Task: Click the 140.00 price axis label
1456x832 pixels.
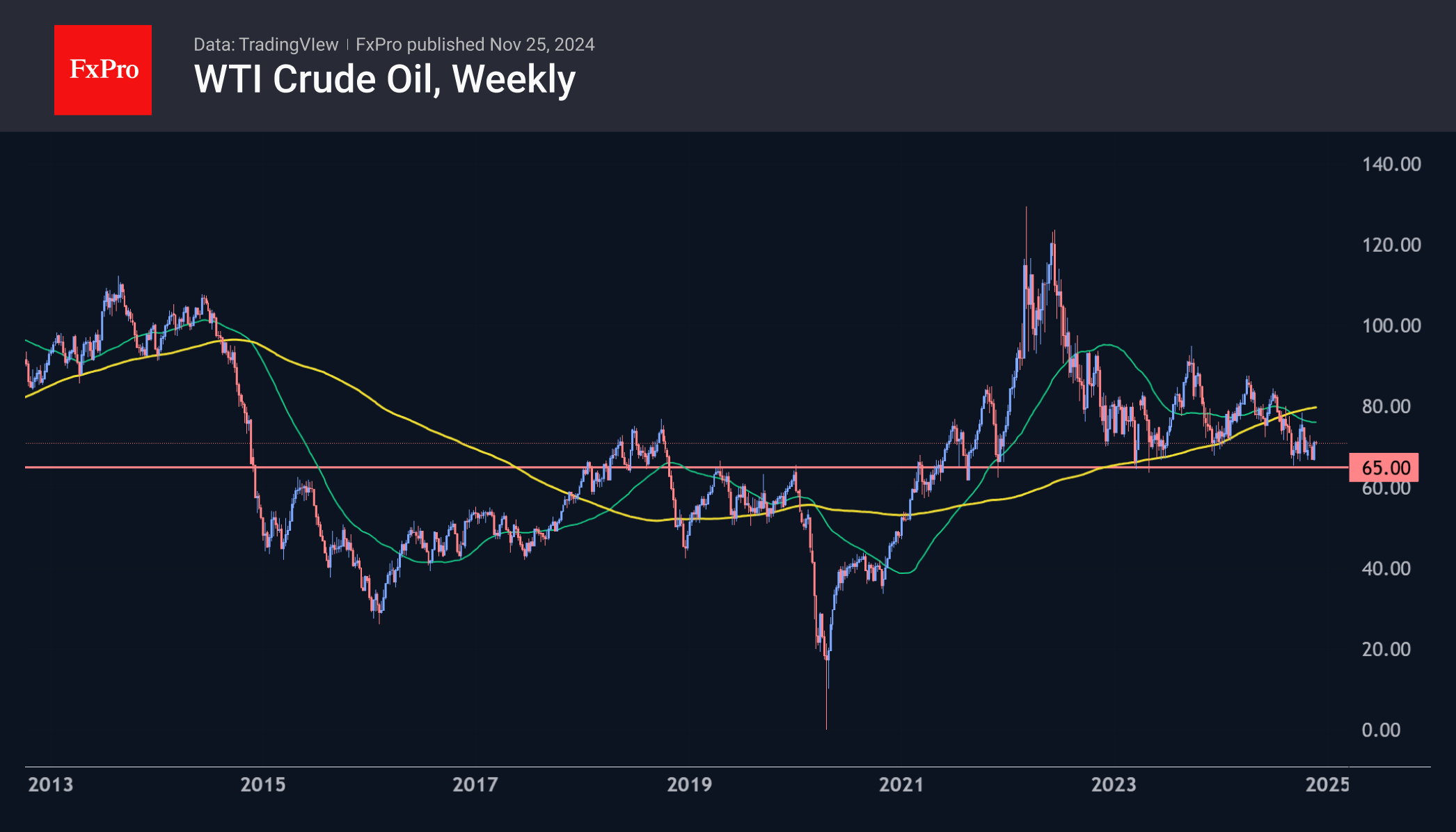Action: [x=1391, y=164]
